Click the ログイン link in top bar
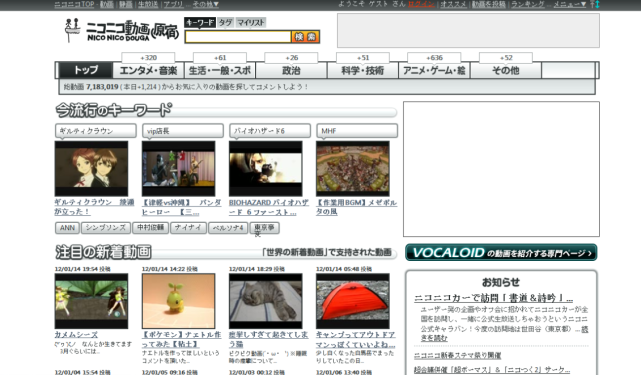 pos(421,4)
